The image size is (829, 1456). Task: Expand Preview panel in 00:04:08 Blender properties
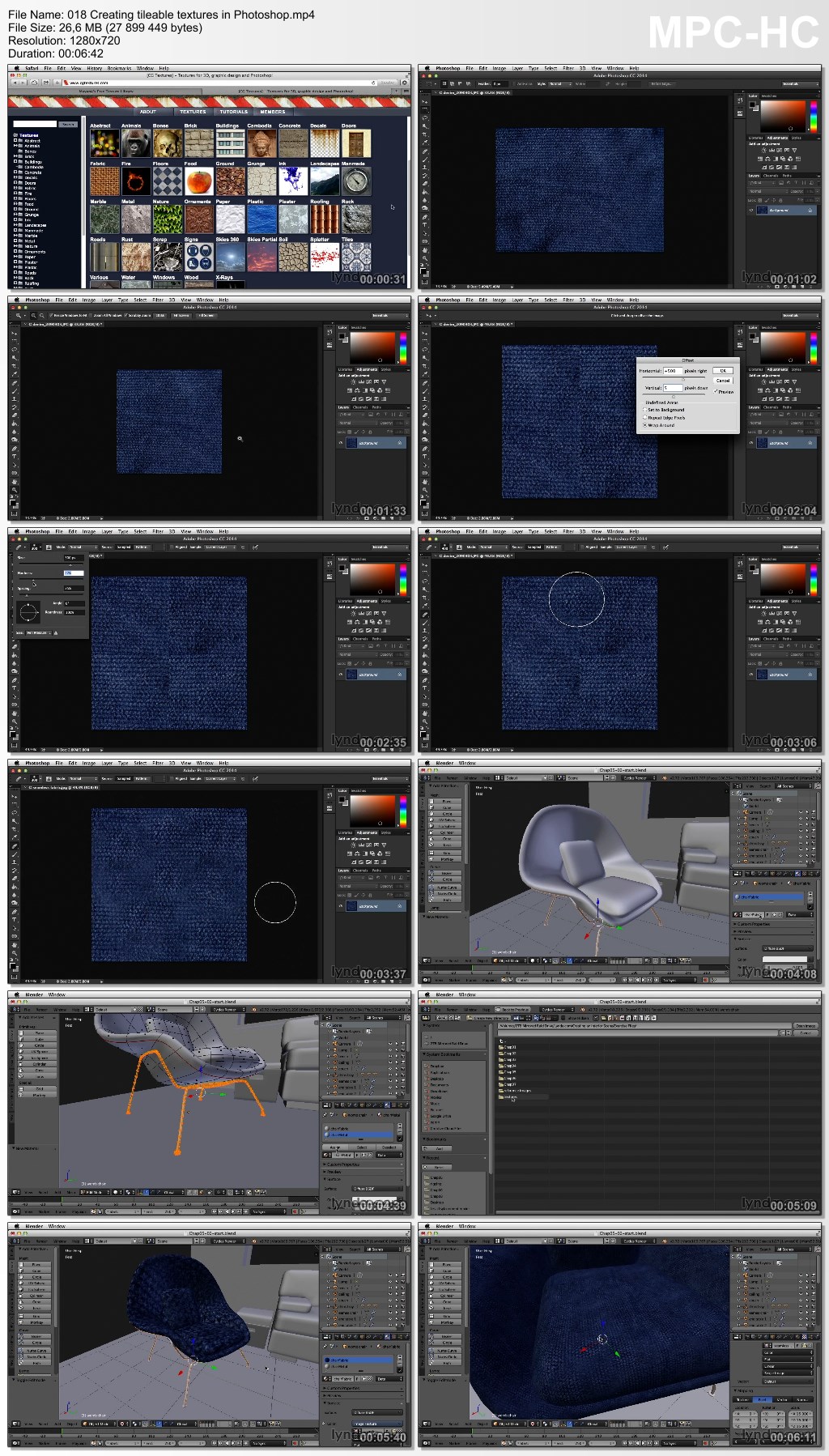pyautogui.click(x=773, y=931)
